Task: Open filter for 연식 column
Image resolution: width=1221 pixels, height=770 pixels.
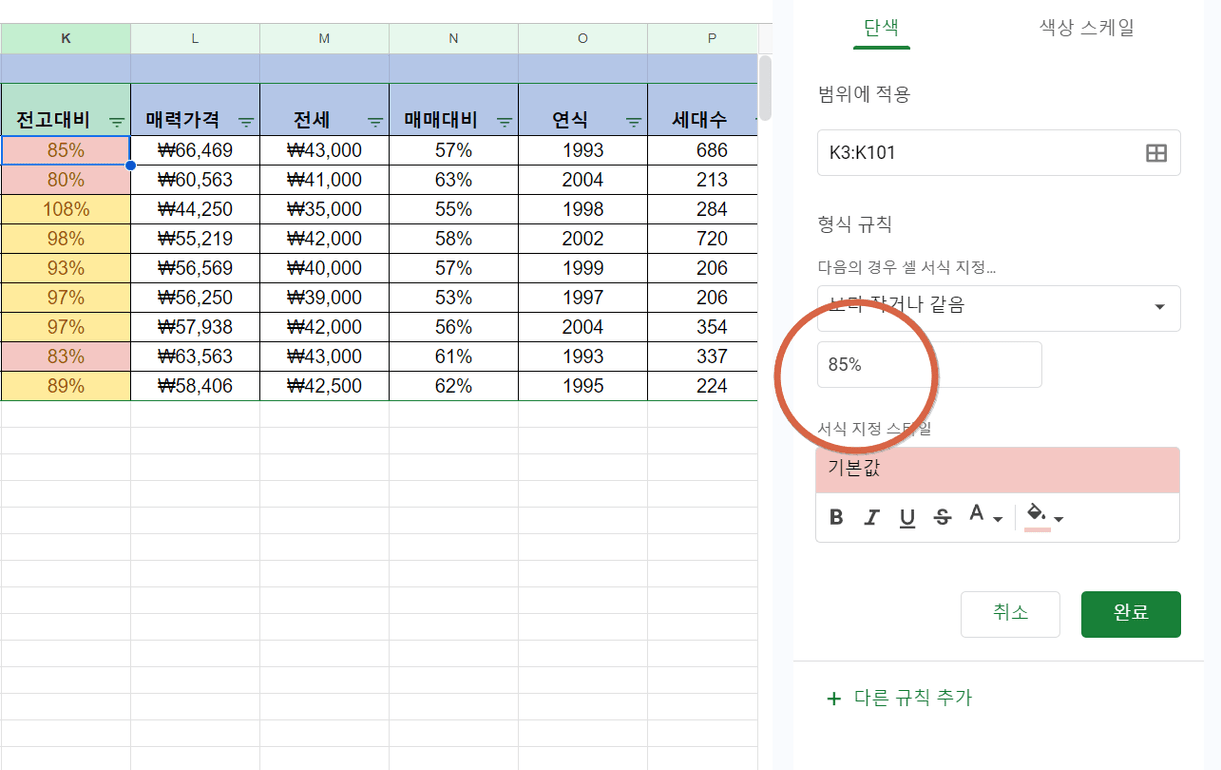Action: [634, 122]
